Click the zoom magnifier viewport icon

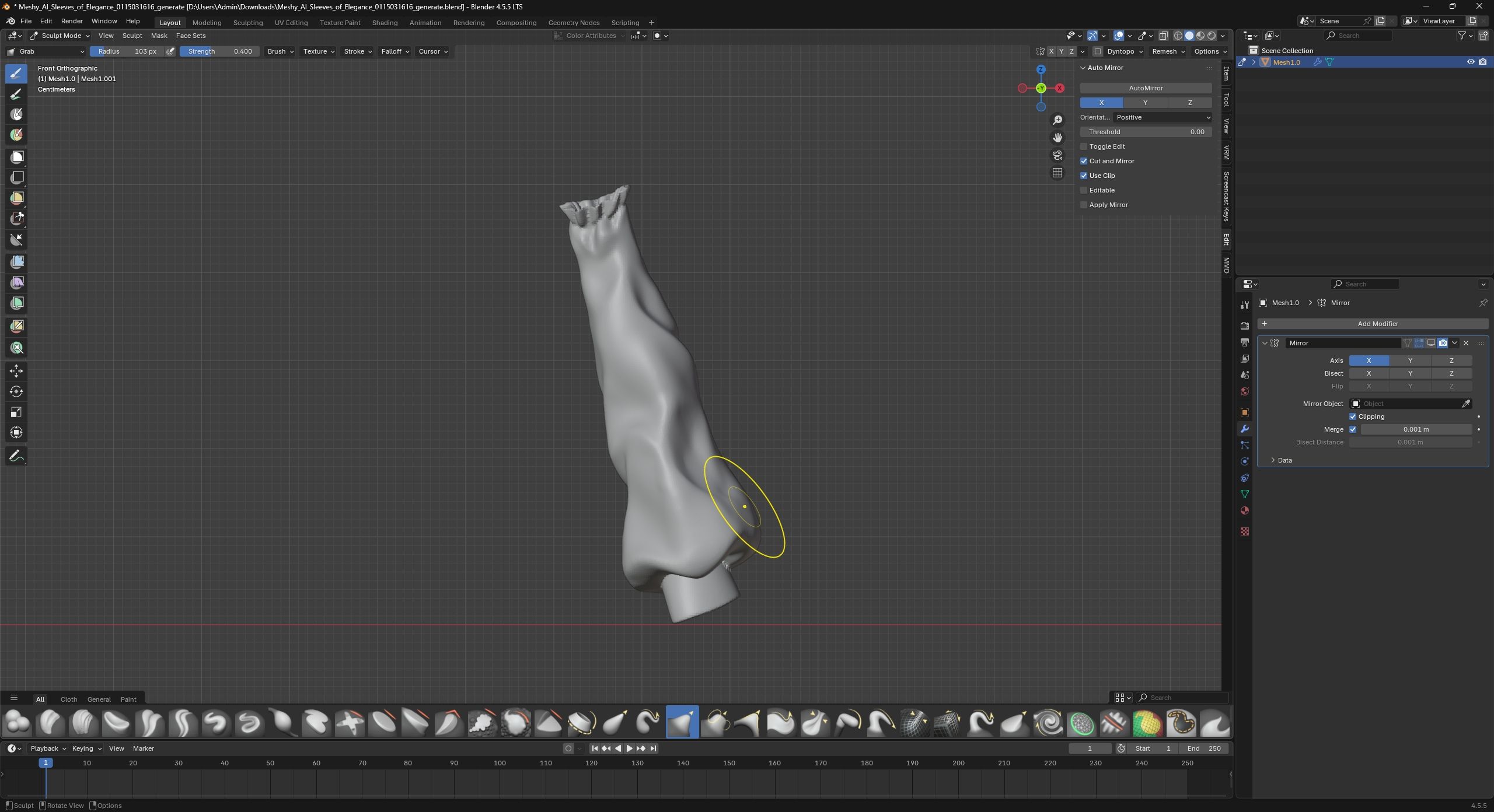[1057, 120]
